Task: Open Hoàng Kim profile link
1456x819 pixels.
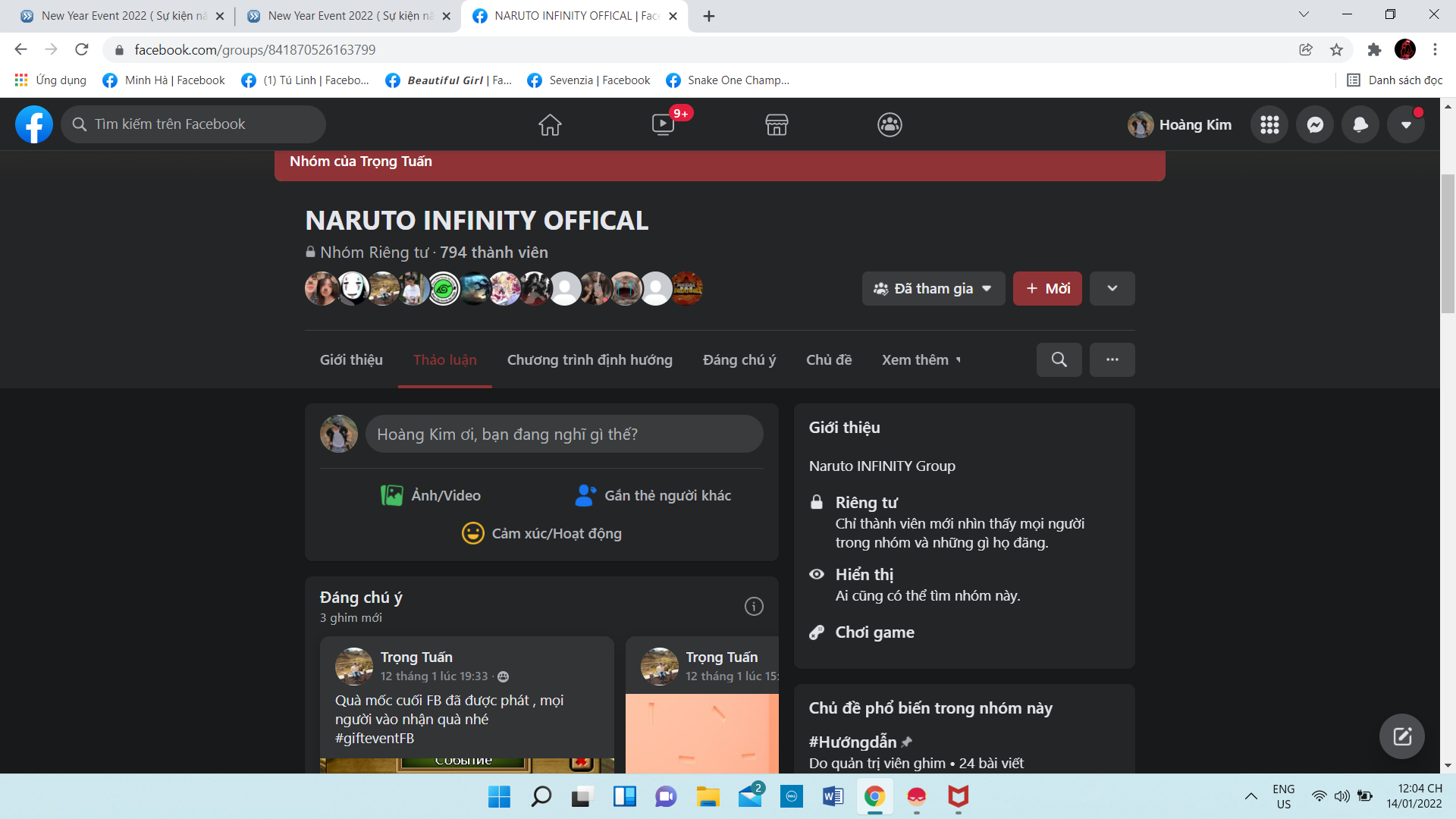Action: tap(1180, 124)
